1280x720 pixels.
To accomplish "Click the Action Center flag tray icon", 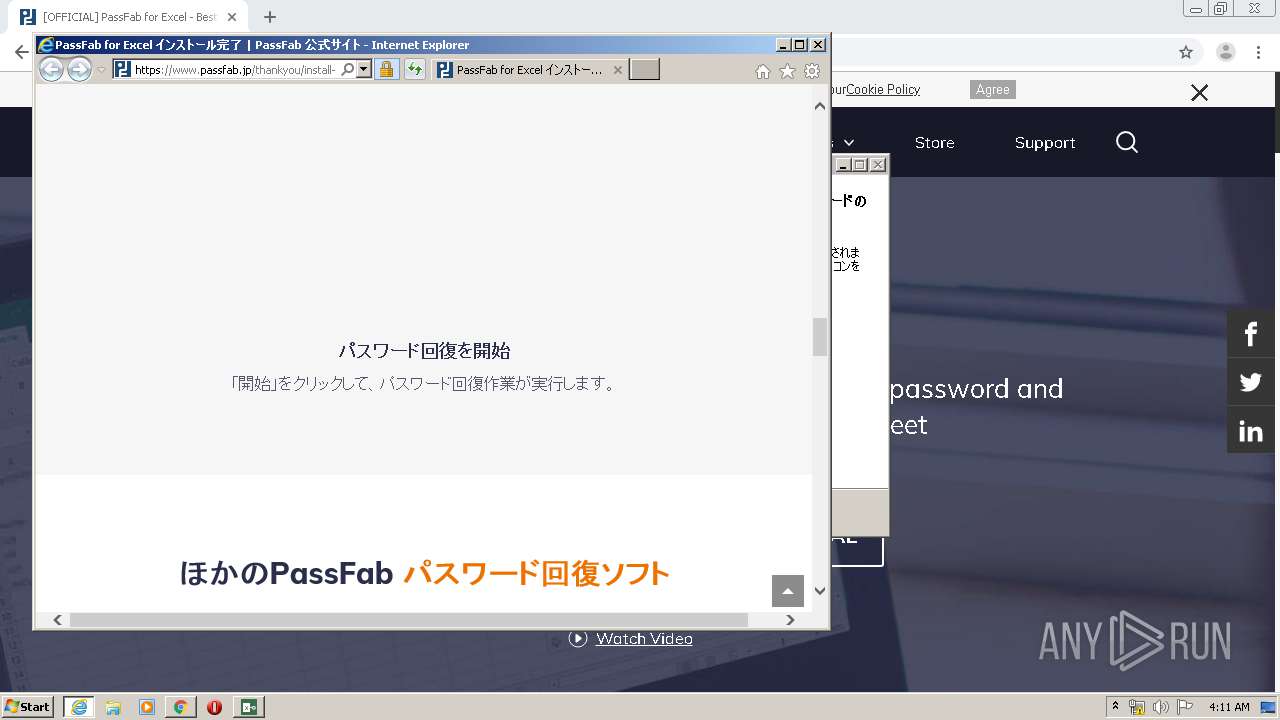I will click(x=1185, y=707).
